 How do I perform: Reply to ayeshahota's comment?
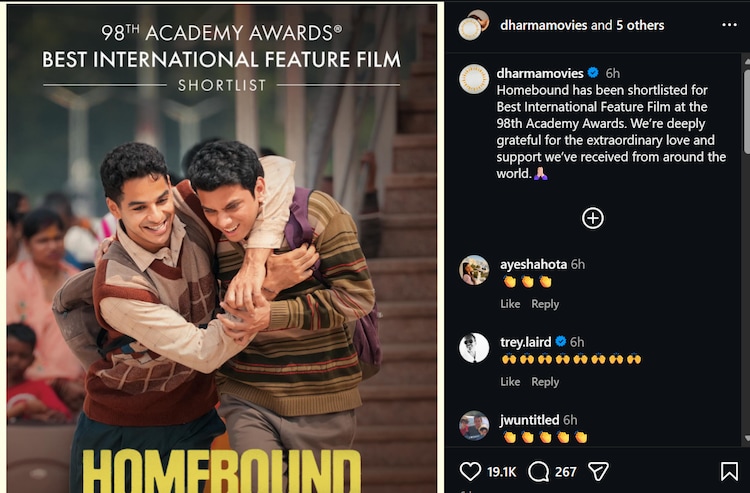click(x=545, y=304)
